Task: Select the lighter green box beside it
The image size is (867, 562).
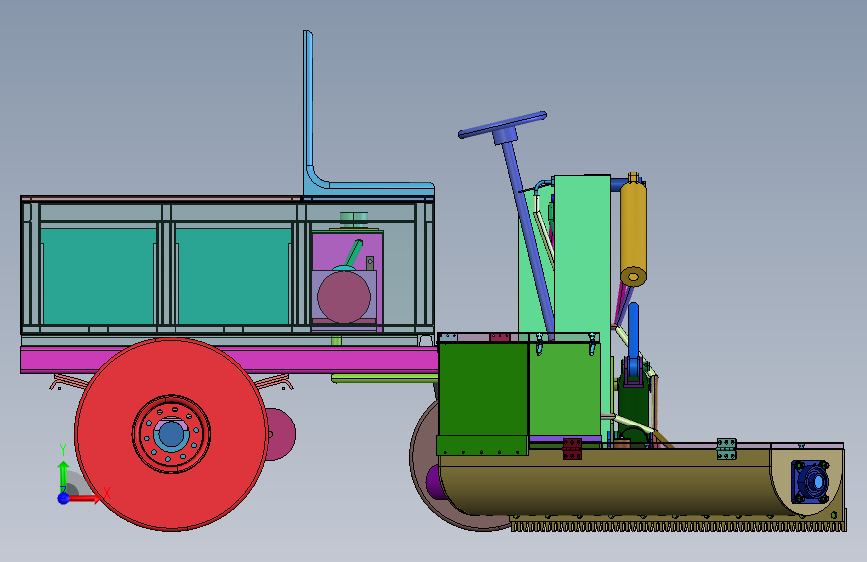Action: click(565, 388)
